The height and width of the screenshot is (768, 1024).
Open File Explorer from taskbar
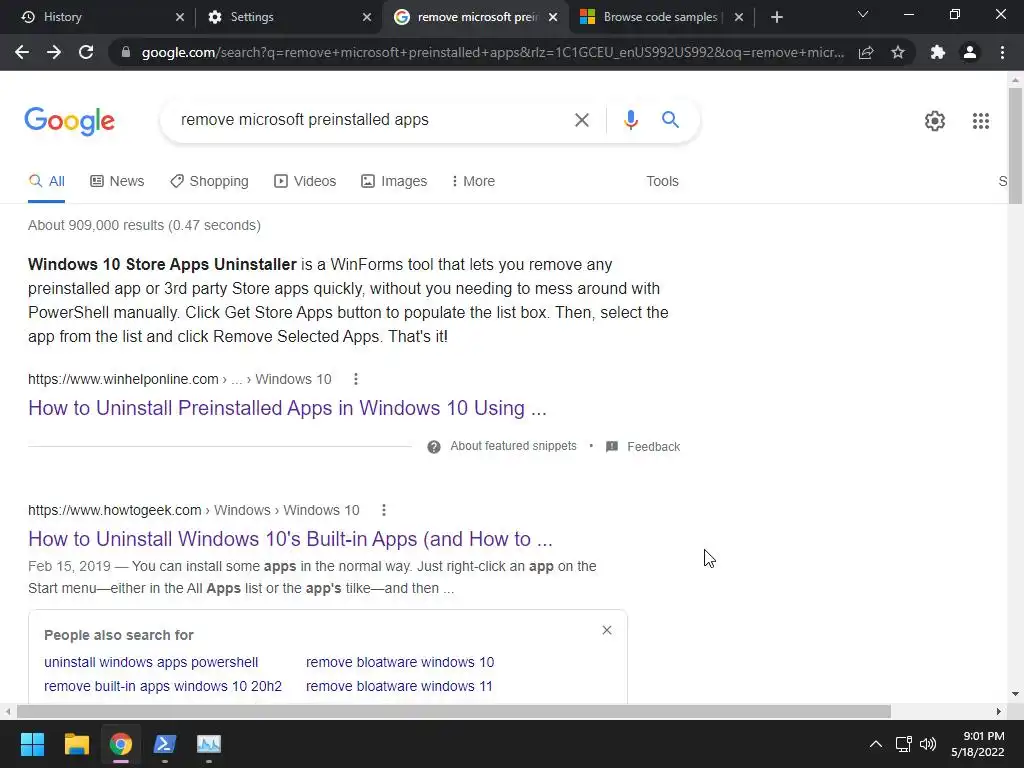[x=76, y=744]
